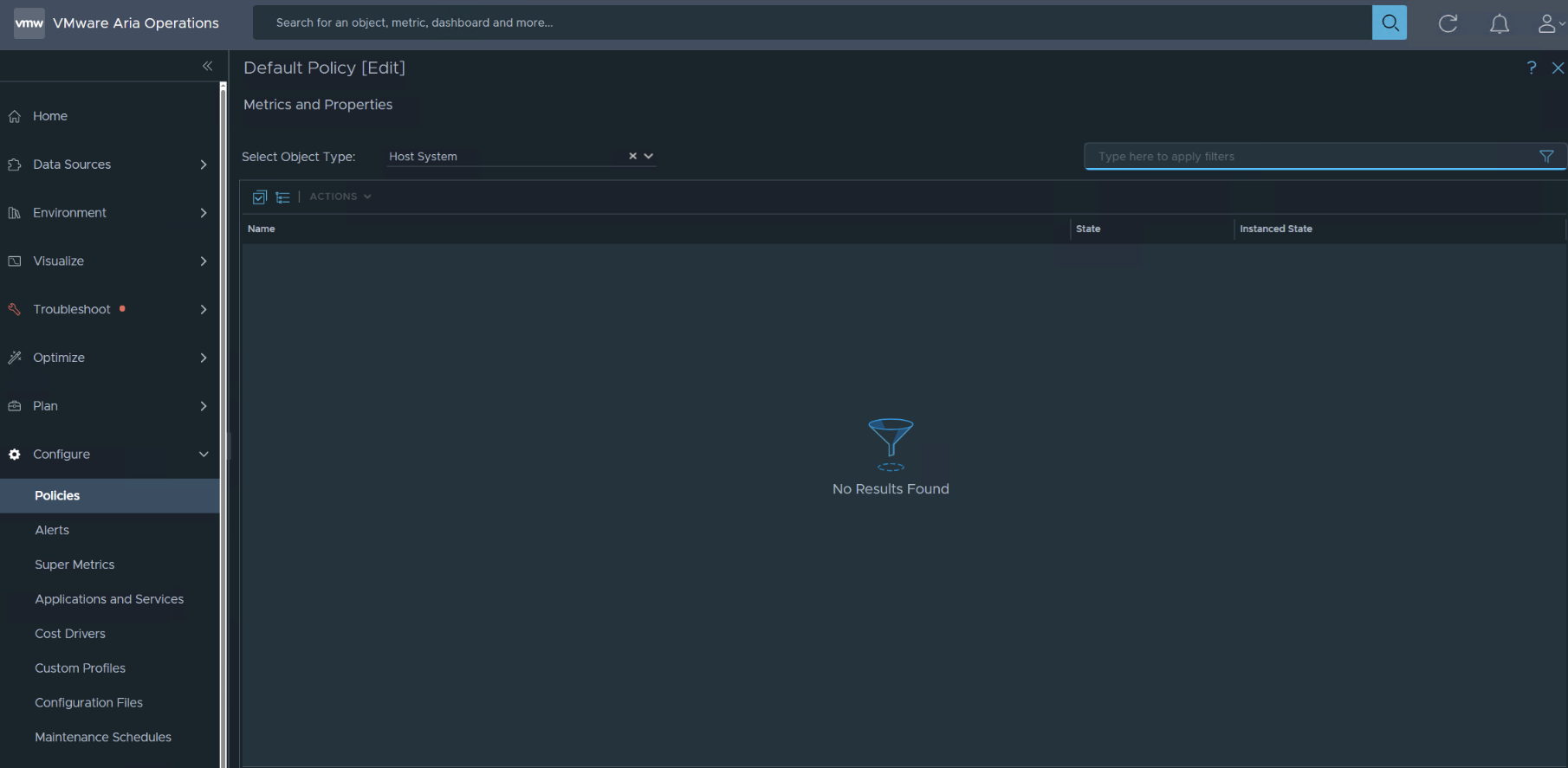Open the notifications bell

point(1499,23)
